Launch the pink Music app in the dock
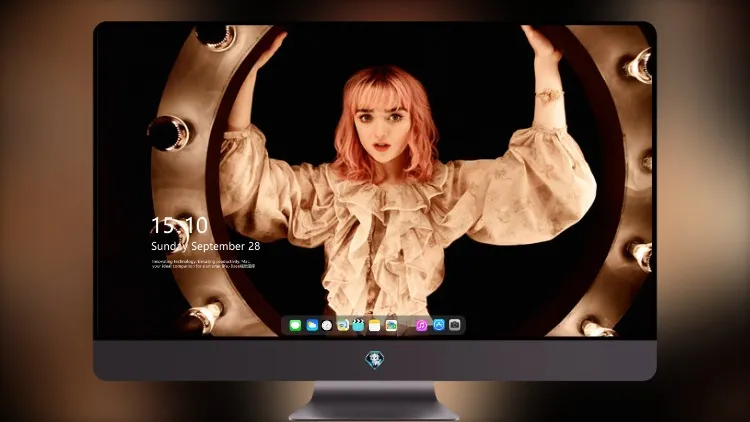The height and width of the screenshot is (422, 750). [421, 325]
